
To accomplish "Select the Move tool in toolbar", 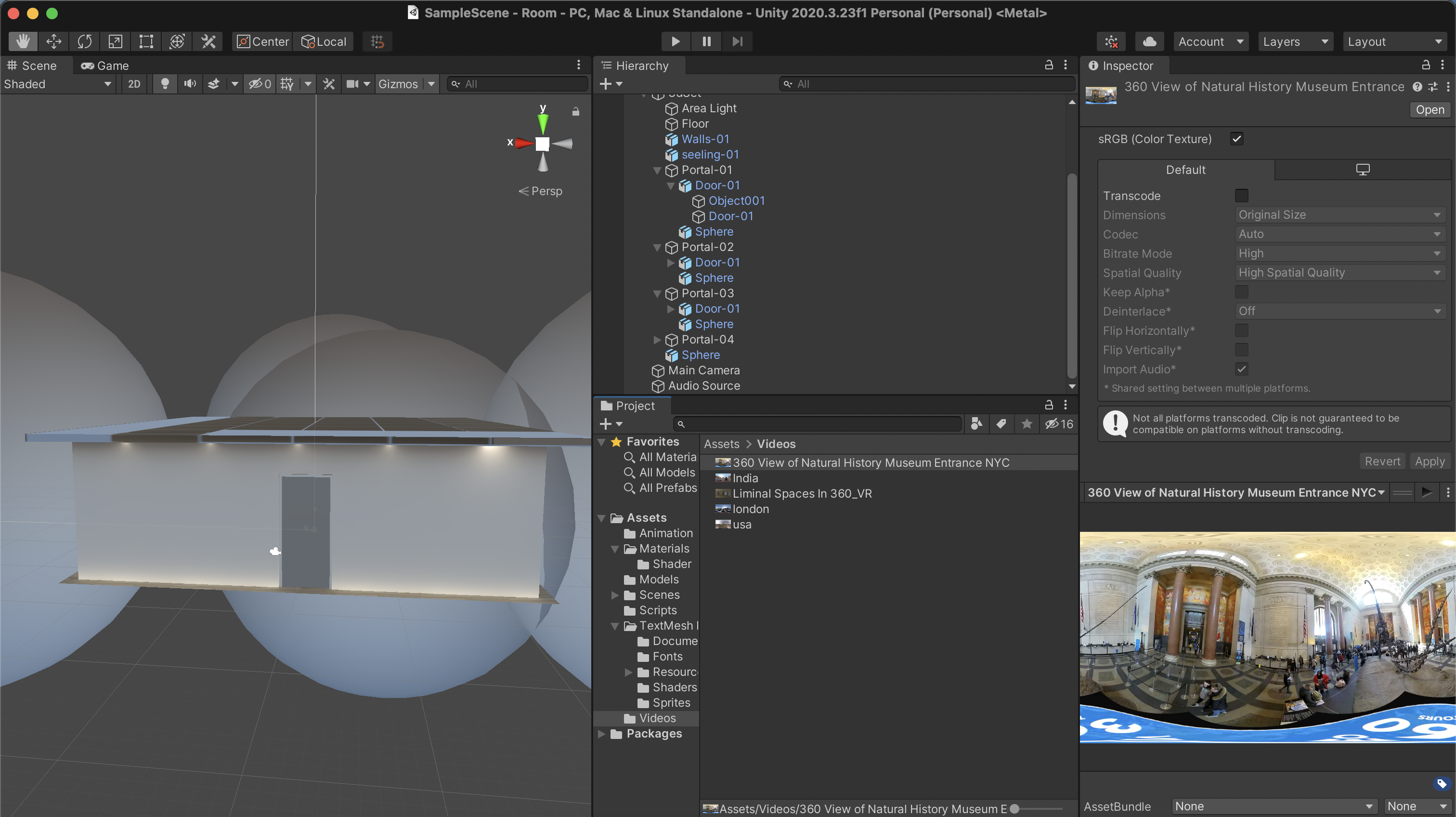I will click(54, 41).
